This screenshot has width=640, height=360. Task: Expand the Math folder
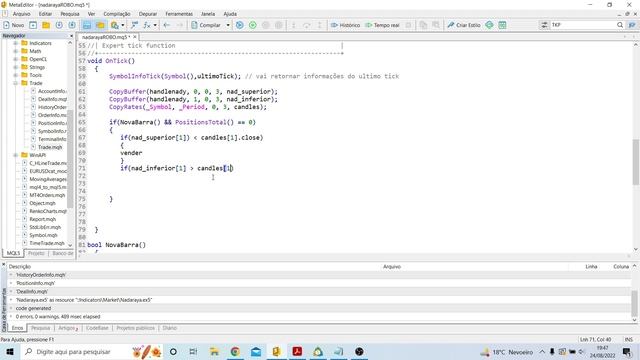pyautogui.click(x=16, y=51)
